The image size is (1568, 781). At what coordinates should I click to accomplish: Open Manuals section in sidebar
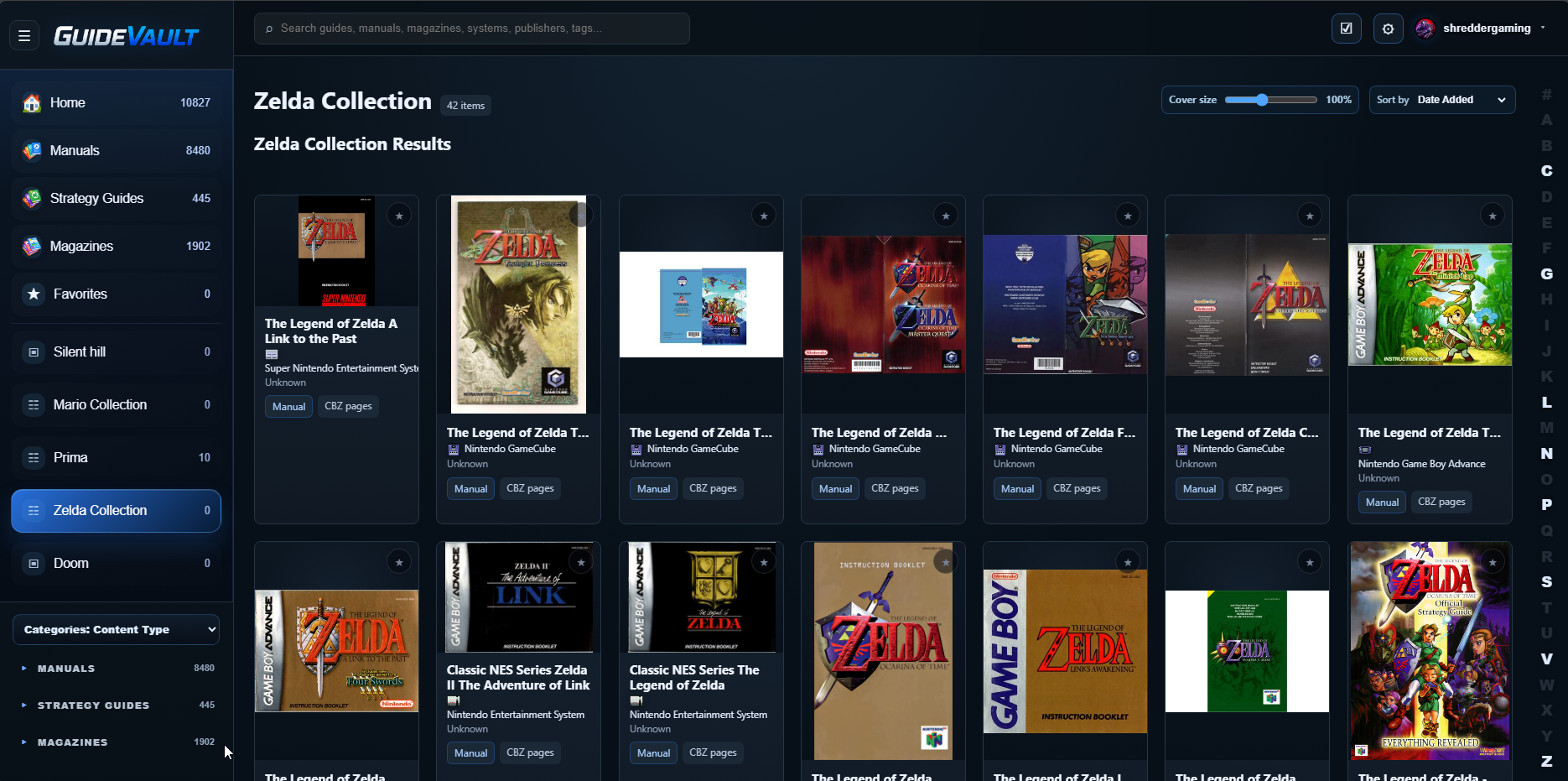[116, 151]
